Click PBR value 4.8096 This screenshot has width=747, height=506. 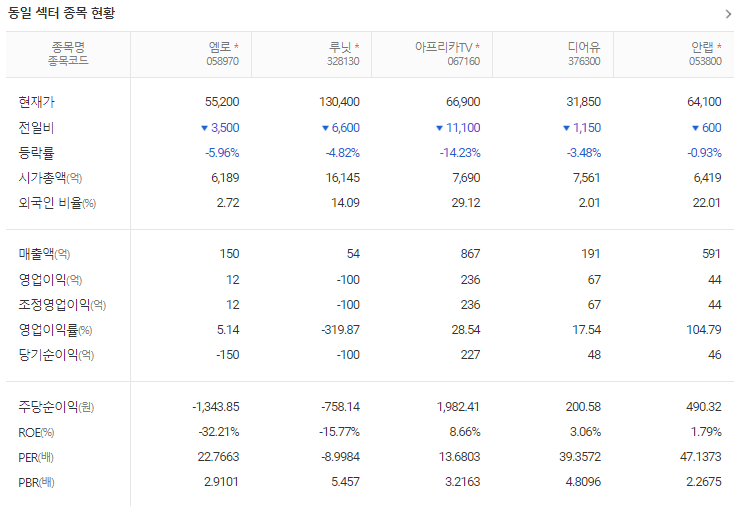coord(583,482)
